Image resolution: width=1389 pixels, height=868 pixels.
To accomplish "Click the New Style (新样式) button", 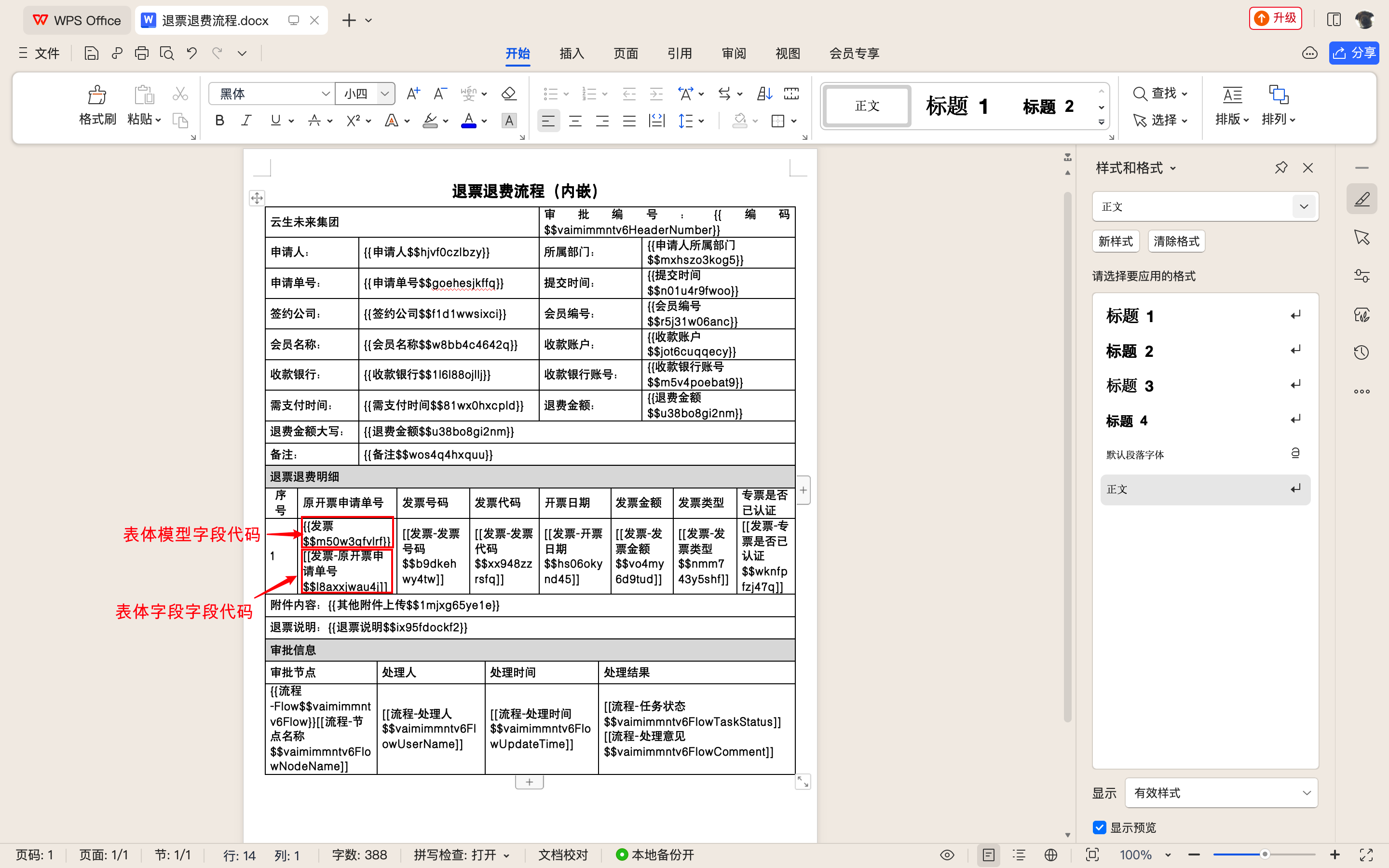I will 1115,241.
